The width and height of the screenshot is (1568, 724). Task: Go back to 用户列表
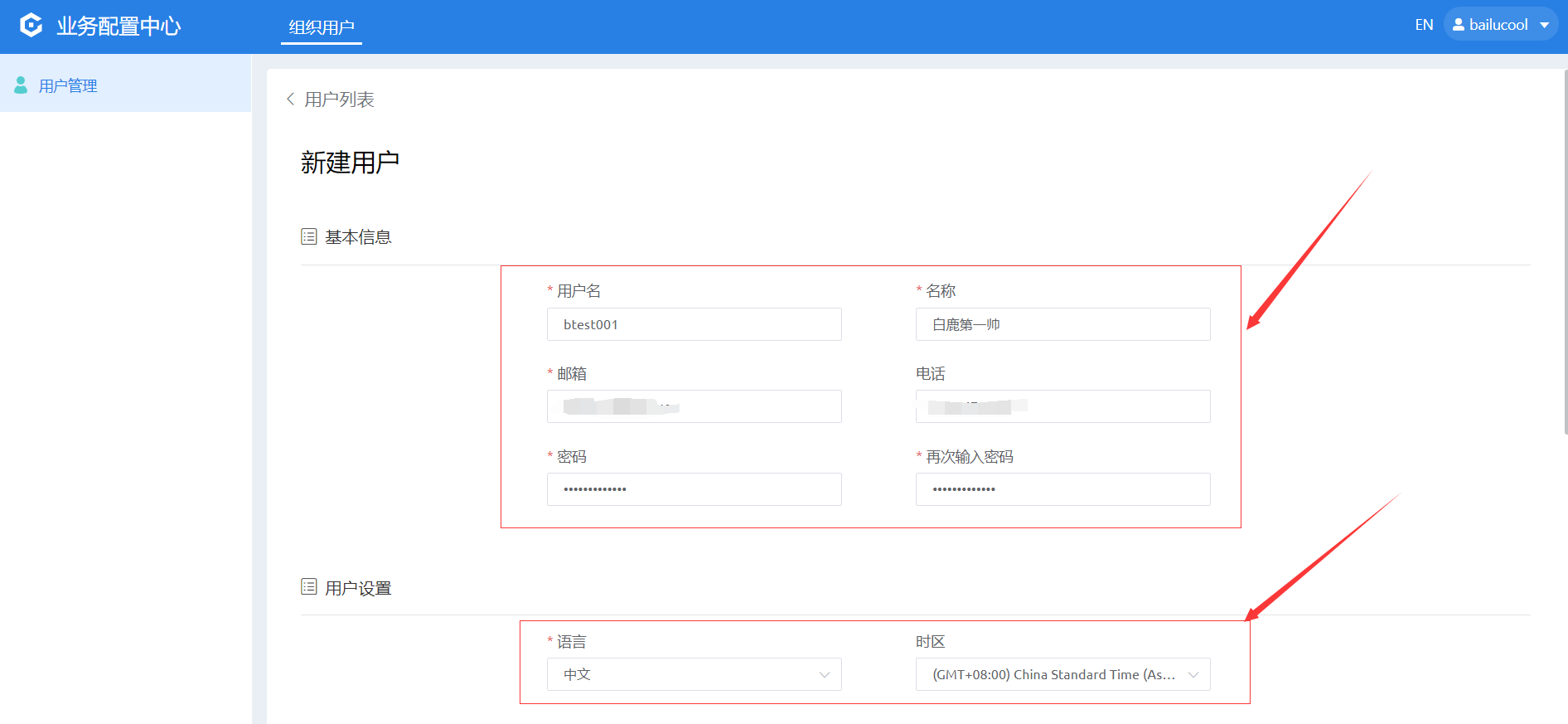tap(339, 100)
